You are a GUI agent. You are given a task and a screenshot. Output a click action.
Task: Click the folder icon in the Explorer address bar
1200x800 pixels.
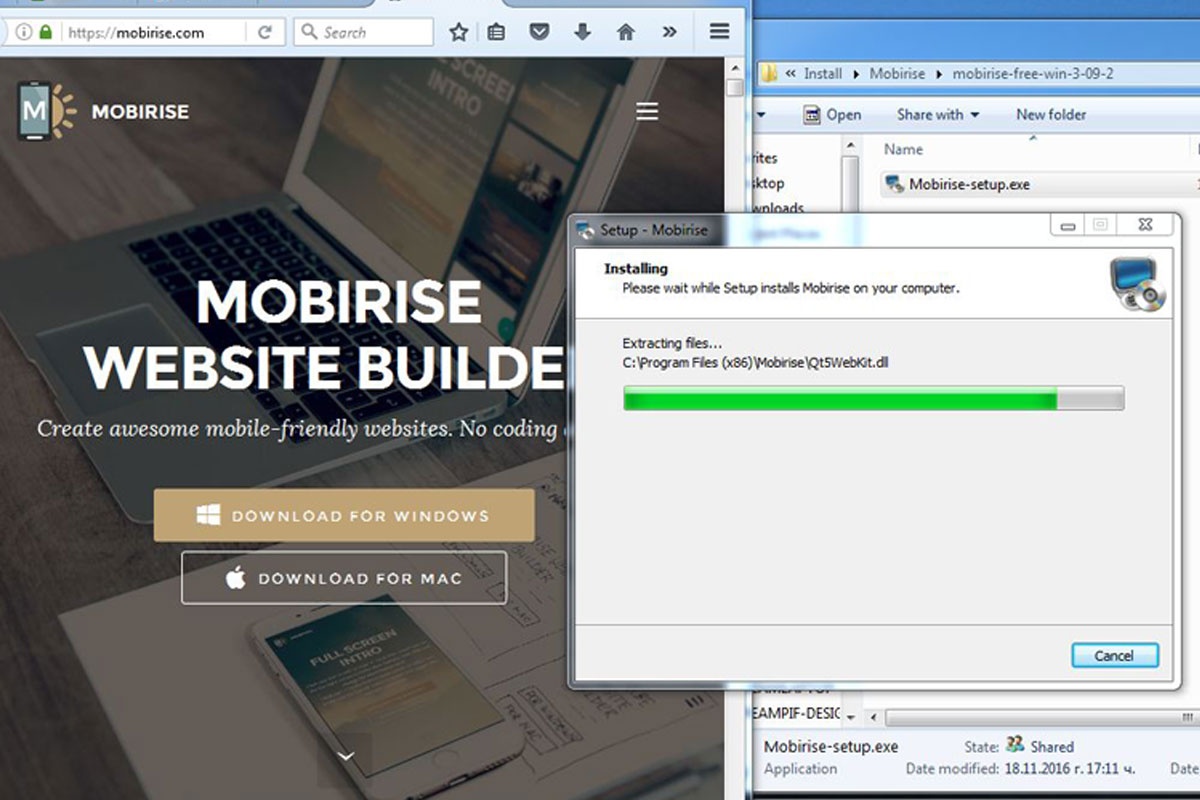pos(769,73)
